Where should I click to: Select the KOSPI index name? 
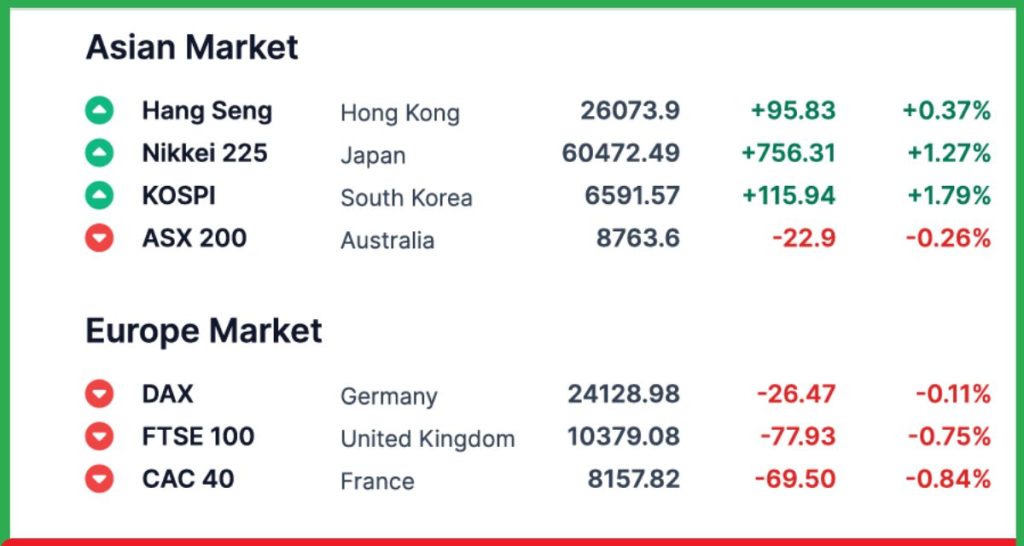pos(178,196)
